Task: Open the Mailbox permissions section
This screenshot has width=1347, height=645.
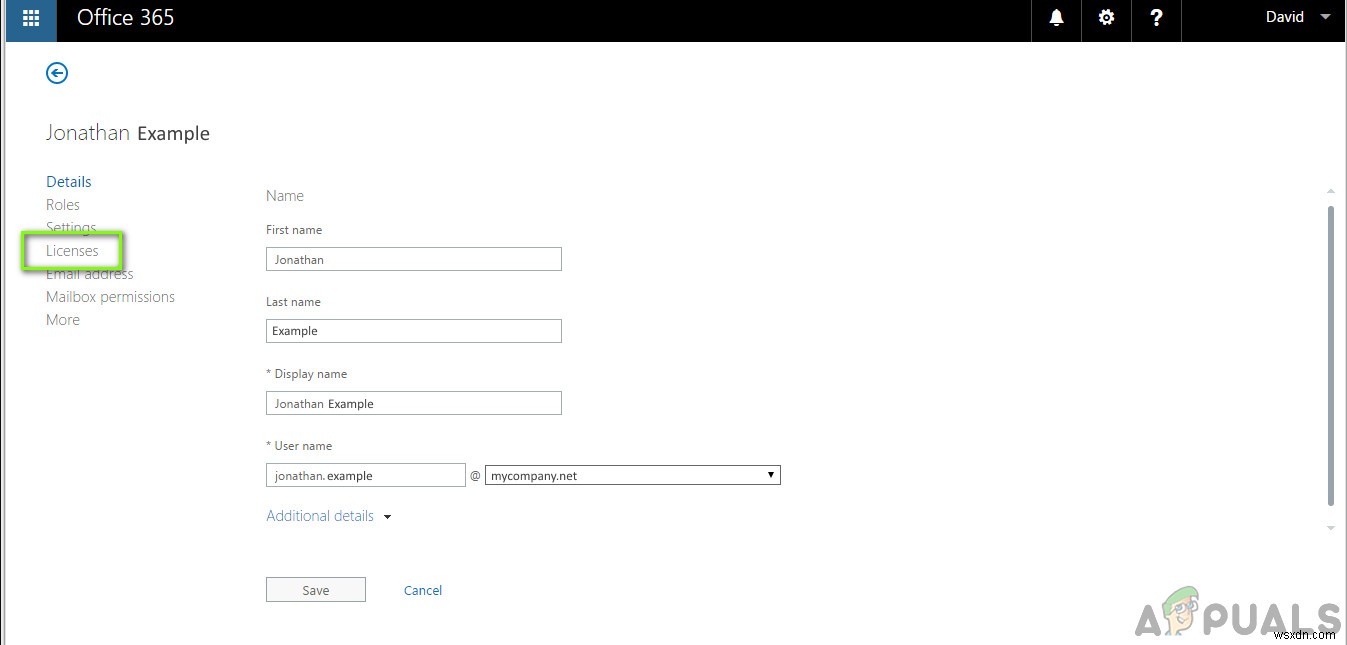Action: (x=110, y=296)
